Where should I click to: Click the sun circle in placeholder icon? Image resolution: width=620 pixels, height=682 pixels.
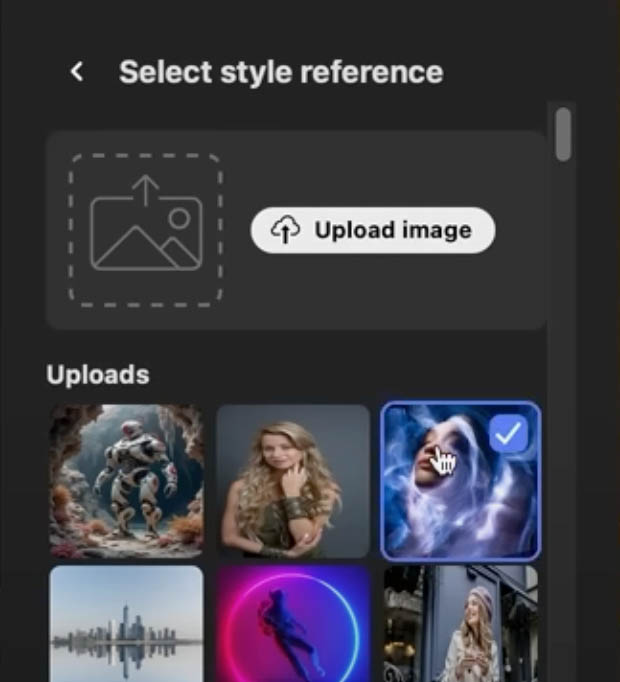[179, 218]
